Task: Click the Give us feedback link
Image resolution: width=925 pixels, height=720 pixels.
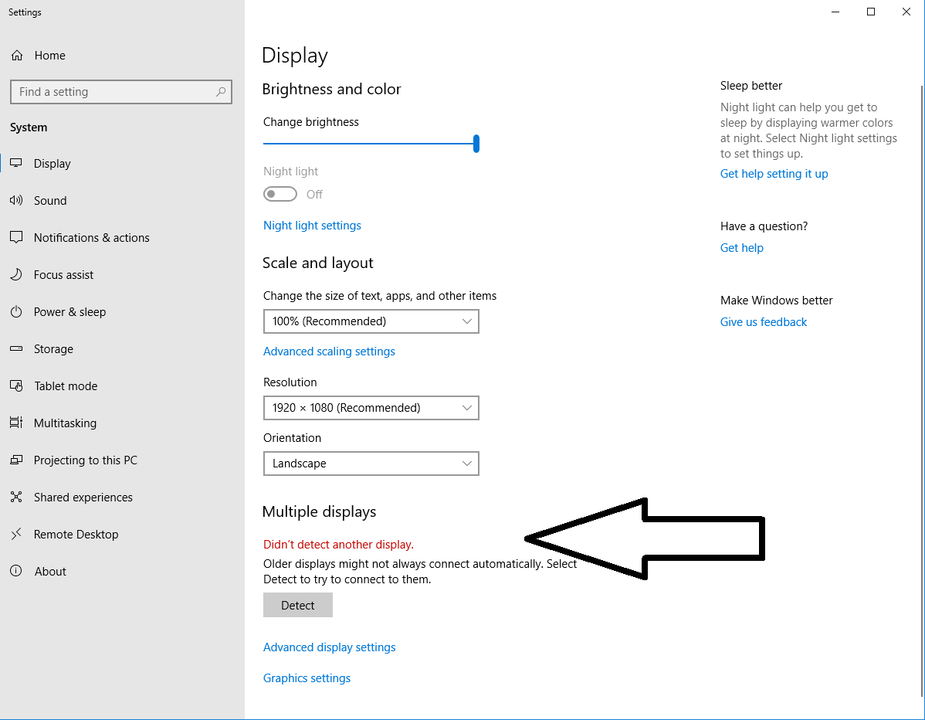Action: (763, 322)
